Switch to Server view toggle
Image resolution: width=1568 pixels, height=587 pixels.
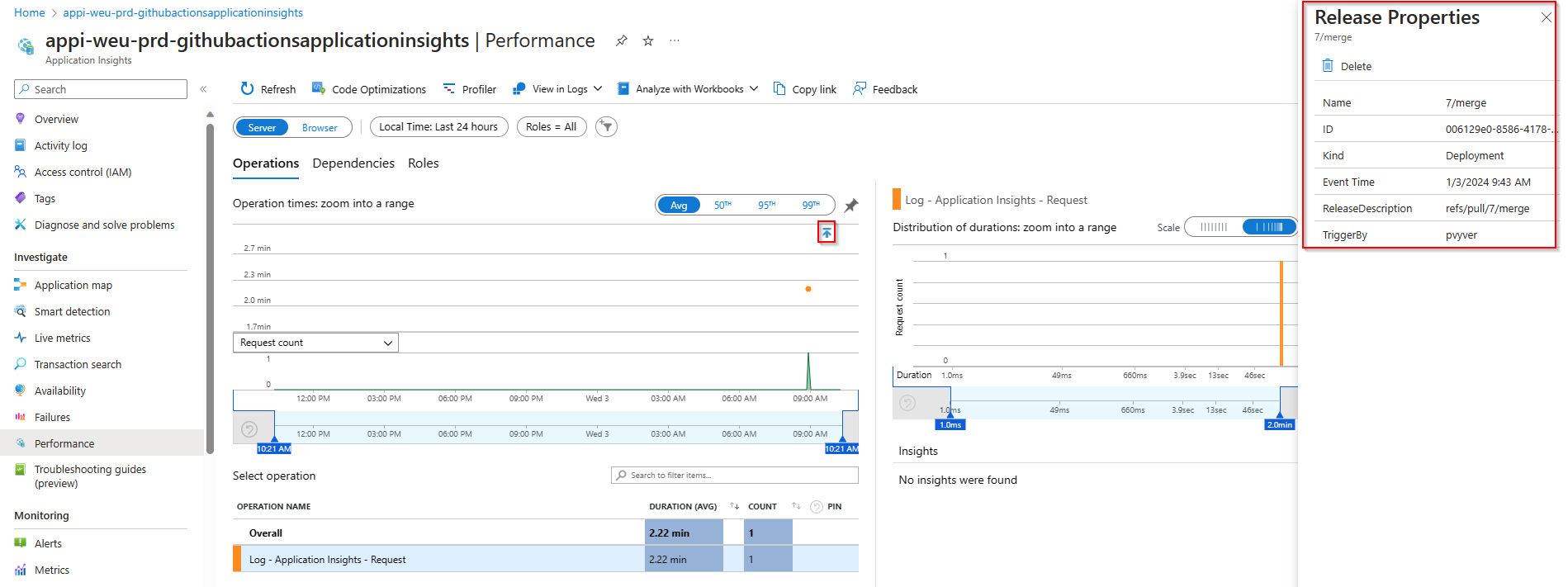(x=262, y=127)
